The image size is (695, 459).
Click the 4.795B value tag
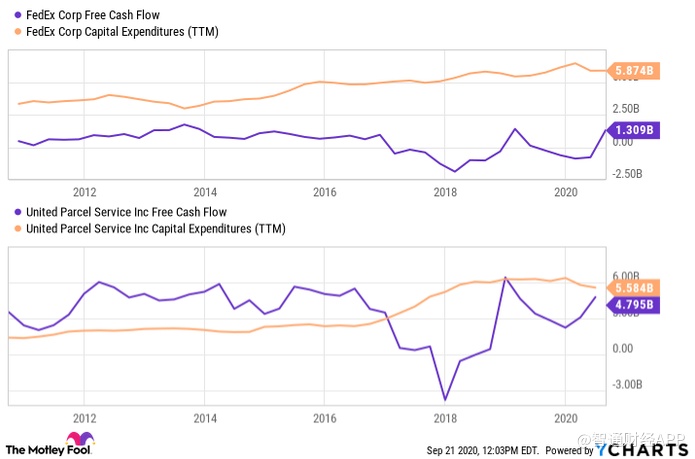pos(634,304)
